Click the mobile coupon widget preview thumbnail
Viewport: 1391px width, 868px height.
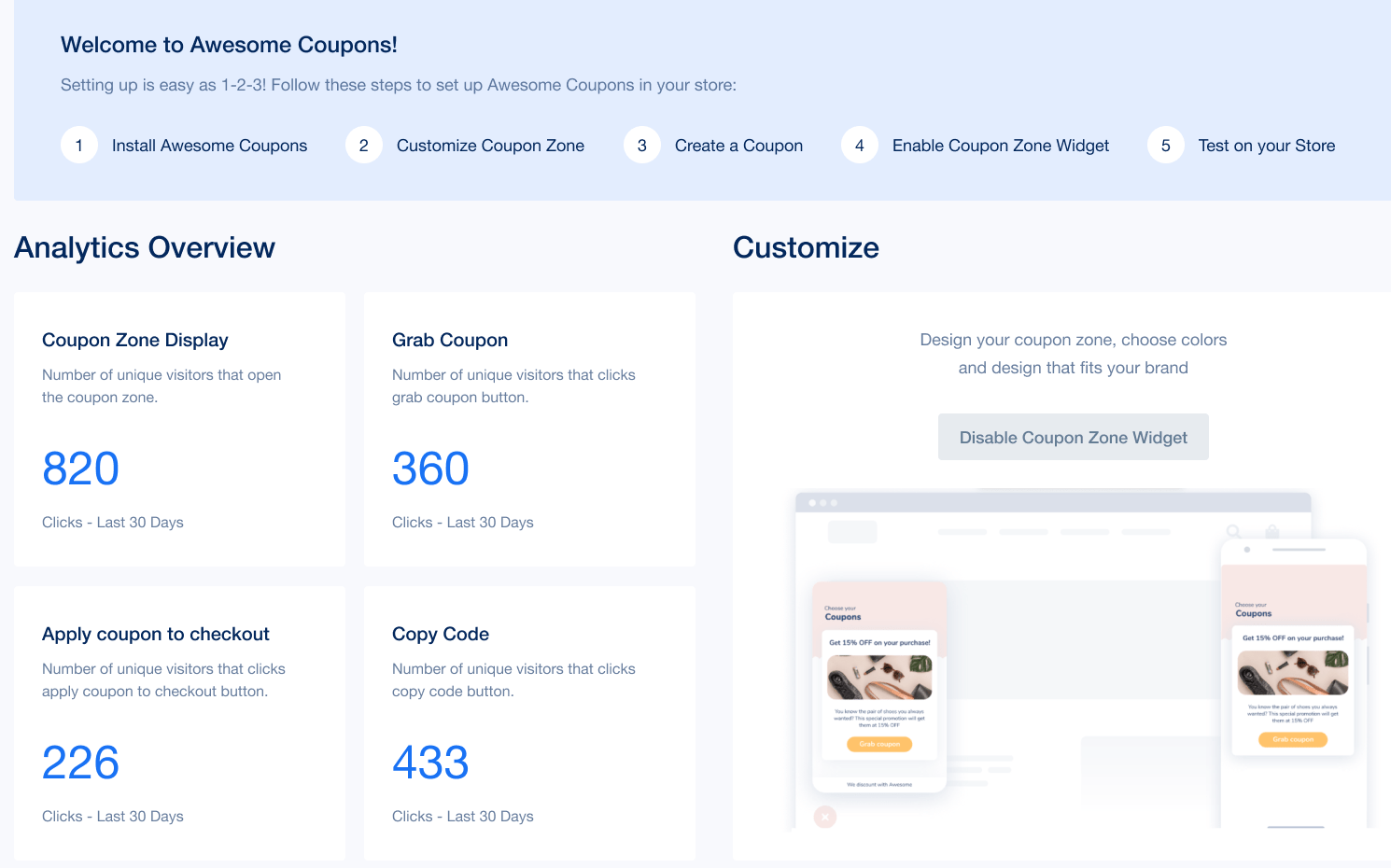click(1293, 684)
